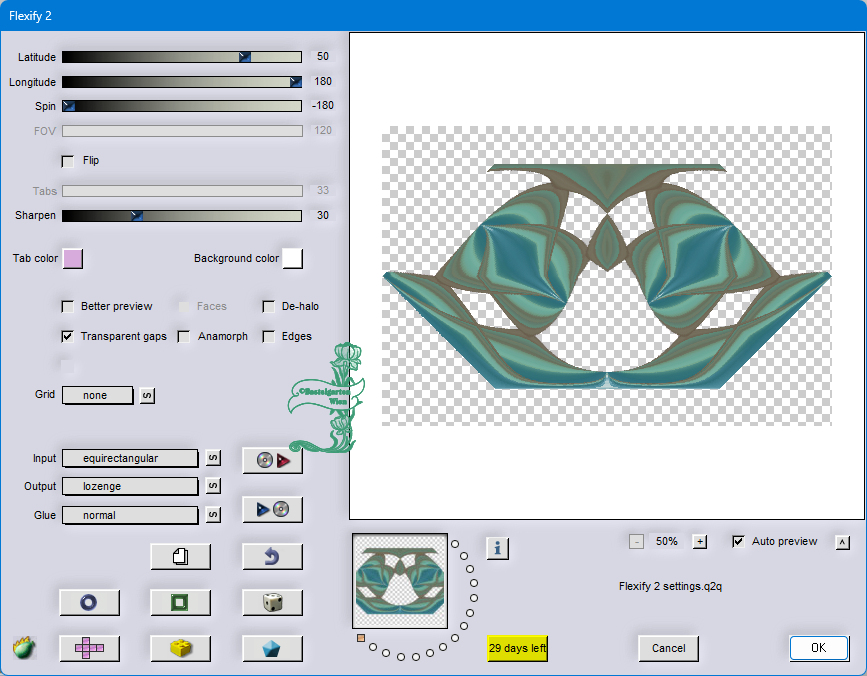Open the info button beside thumbnail

click(498, 547)
